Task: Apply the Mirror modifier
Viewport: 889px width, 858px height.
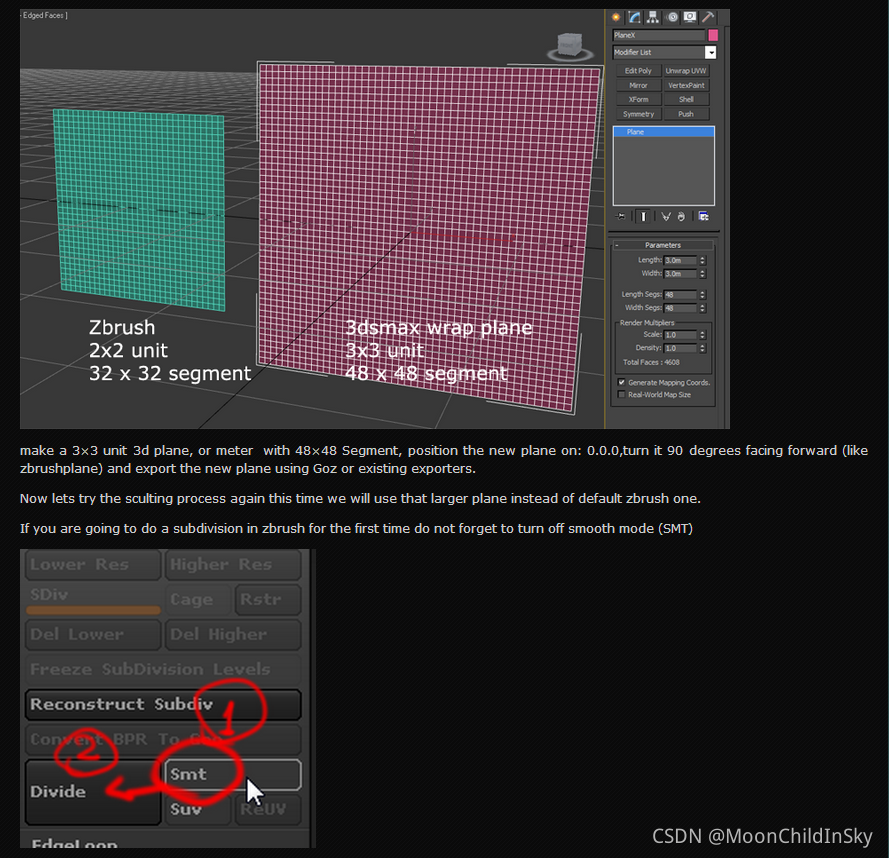Action: [x=638, y=85]
